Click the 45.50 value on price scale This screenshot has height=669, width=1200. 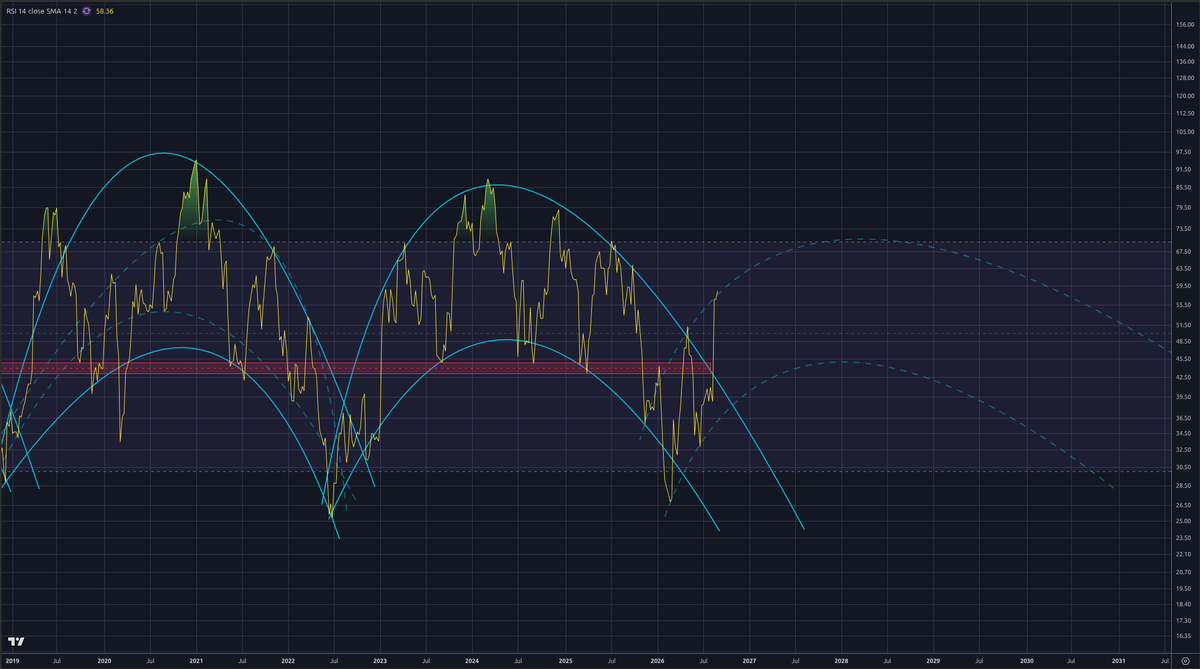tap(1186, 359)
